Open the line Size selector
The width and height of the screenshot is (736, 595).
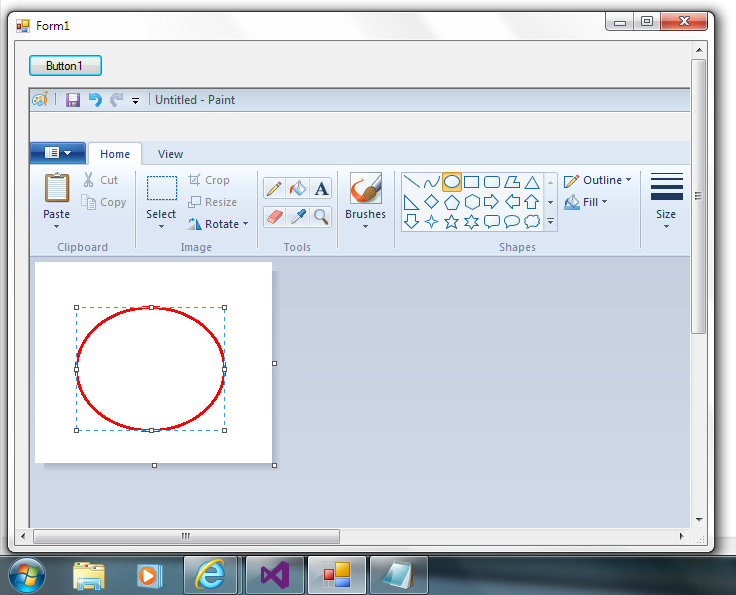tap(666, 200)
